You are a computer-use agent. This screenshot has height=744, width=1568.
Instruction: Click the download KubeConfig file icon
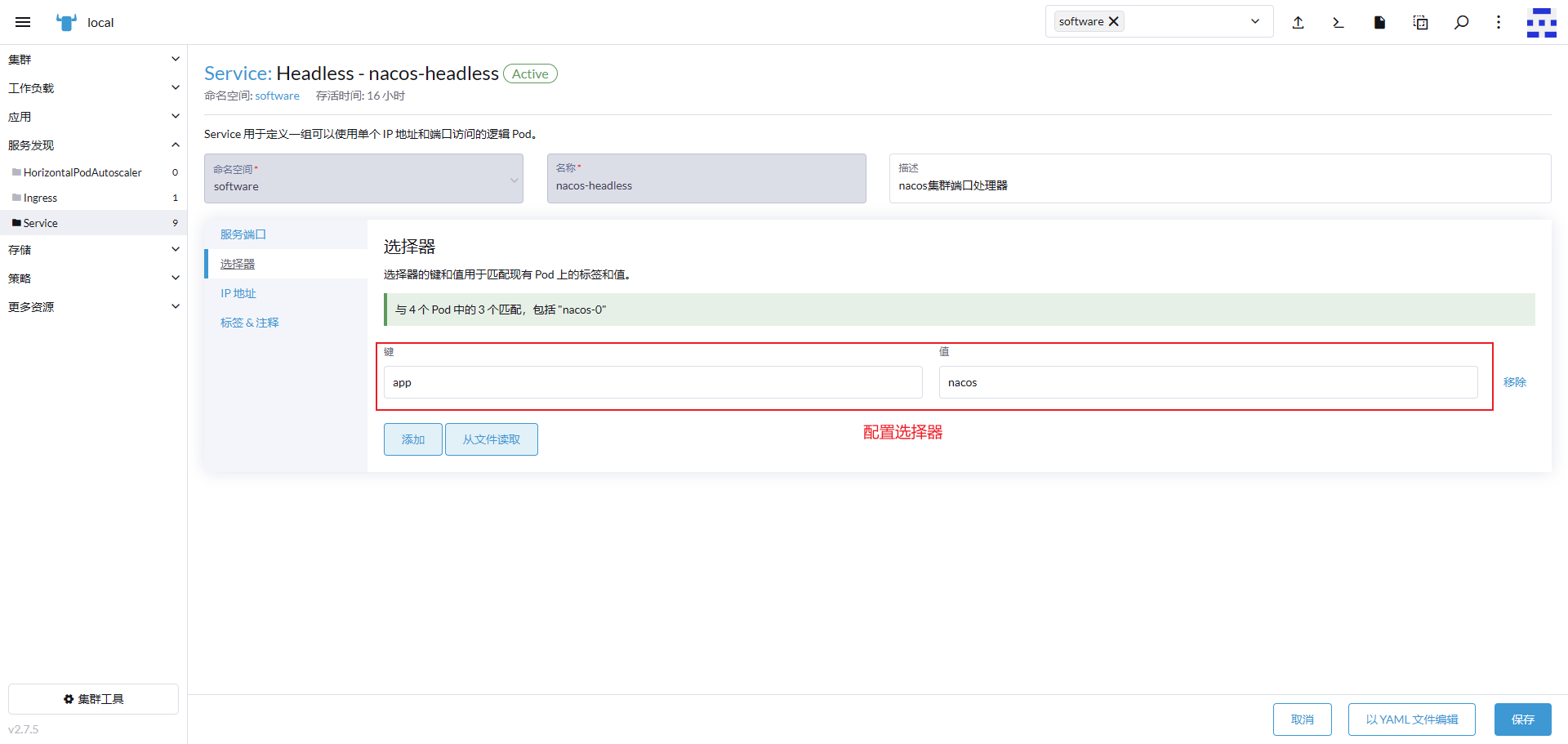[1379, 22]
